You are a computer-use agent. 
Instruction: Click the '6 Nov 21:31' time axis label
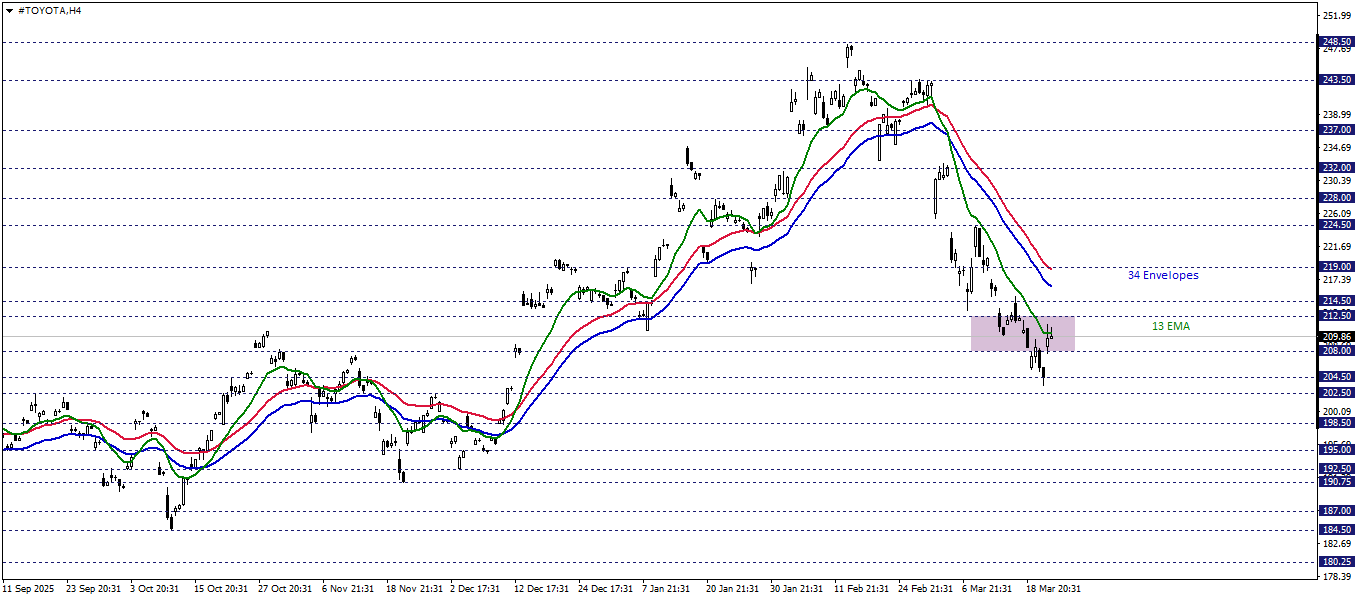351,589
